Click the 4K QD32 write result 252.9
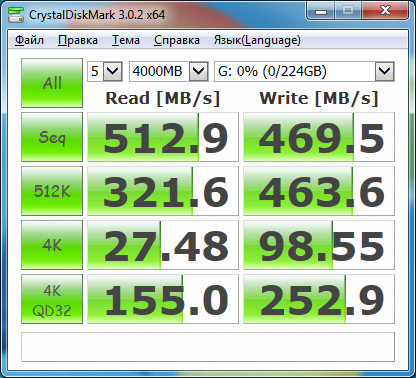The width and height of the screenshot is (416, 378). [319, 299]
